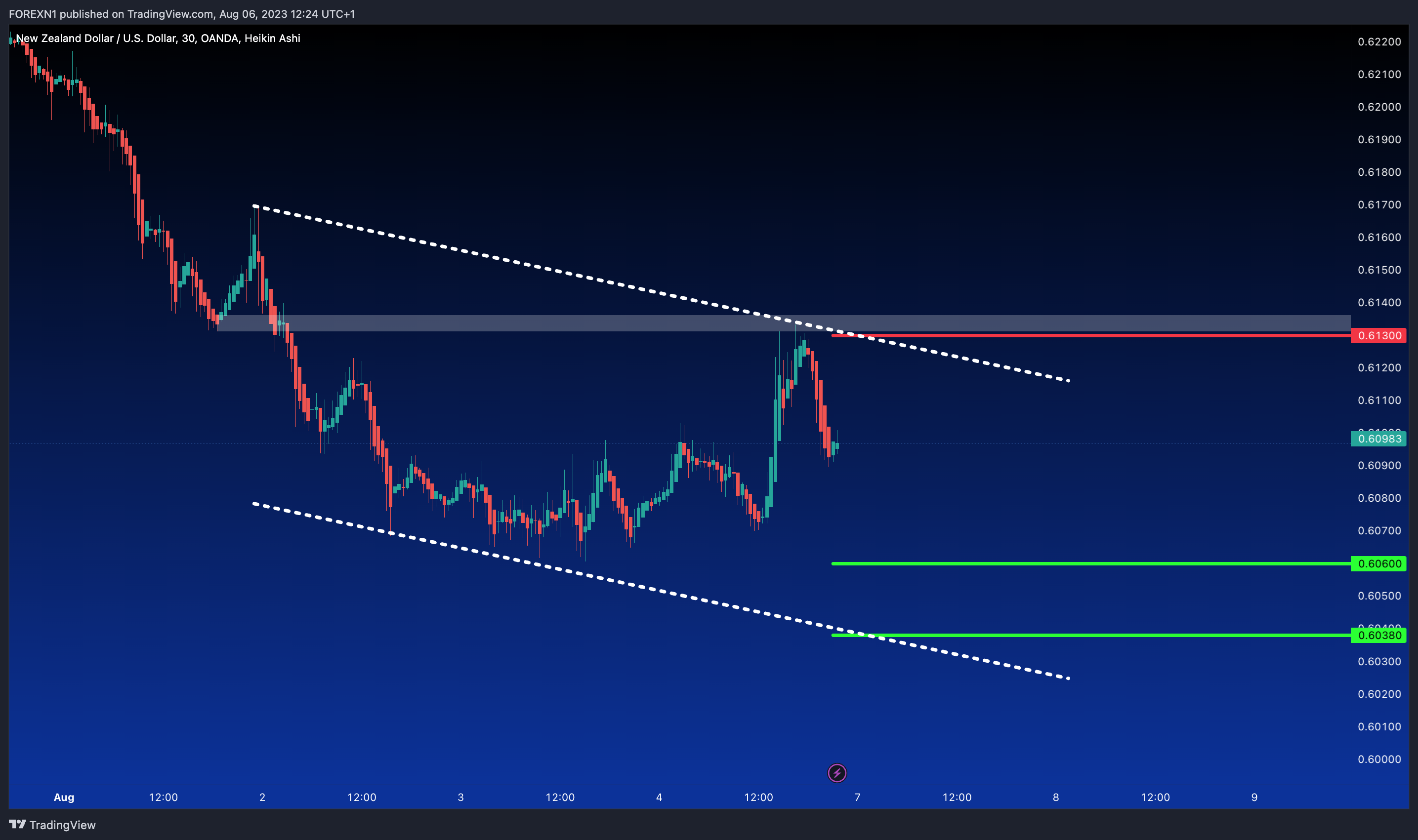Click the 0.60200 price axis value
Image resolution: width=1418 pixels, height=840 pixels.
(x=1379, y=694)
